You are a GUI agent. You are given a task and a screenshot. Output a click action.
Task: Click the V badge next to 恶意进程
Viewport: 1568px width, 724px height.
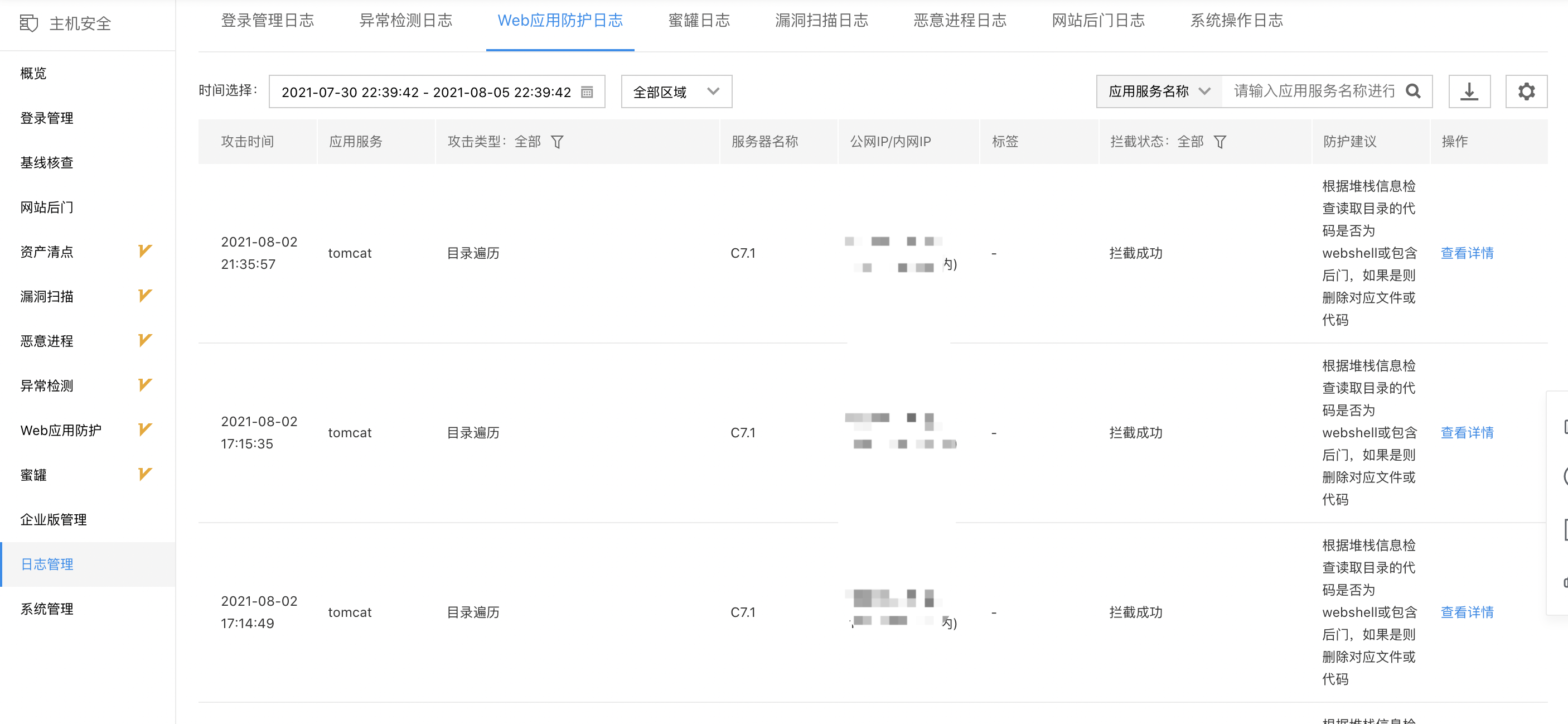[x=144, y=340]
